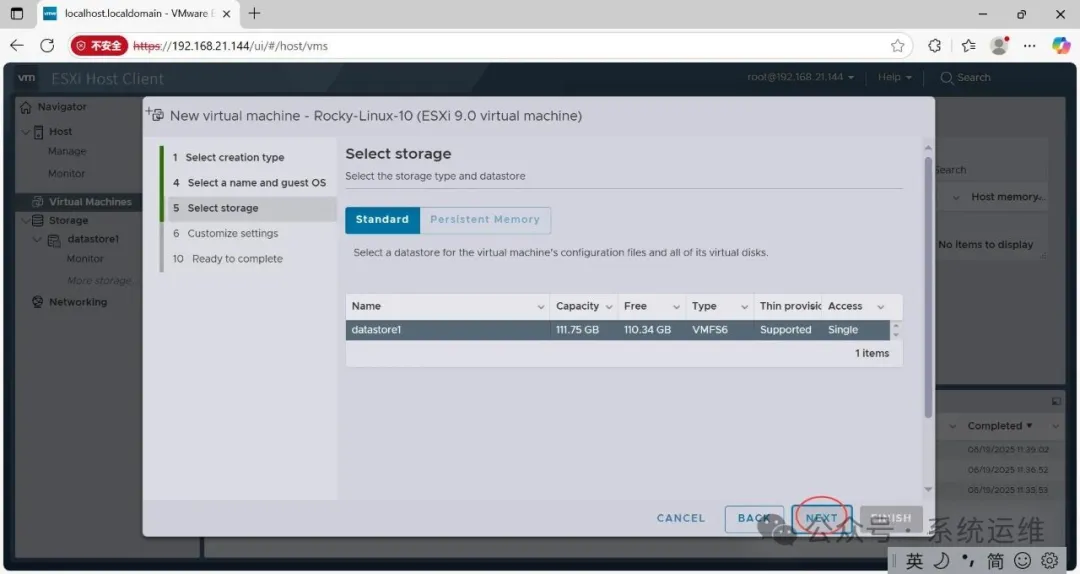Click the BACK button
This screenshot has width=1080, height=574.
(x=754, y=518)
